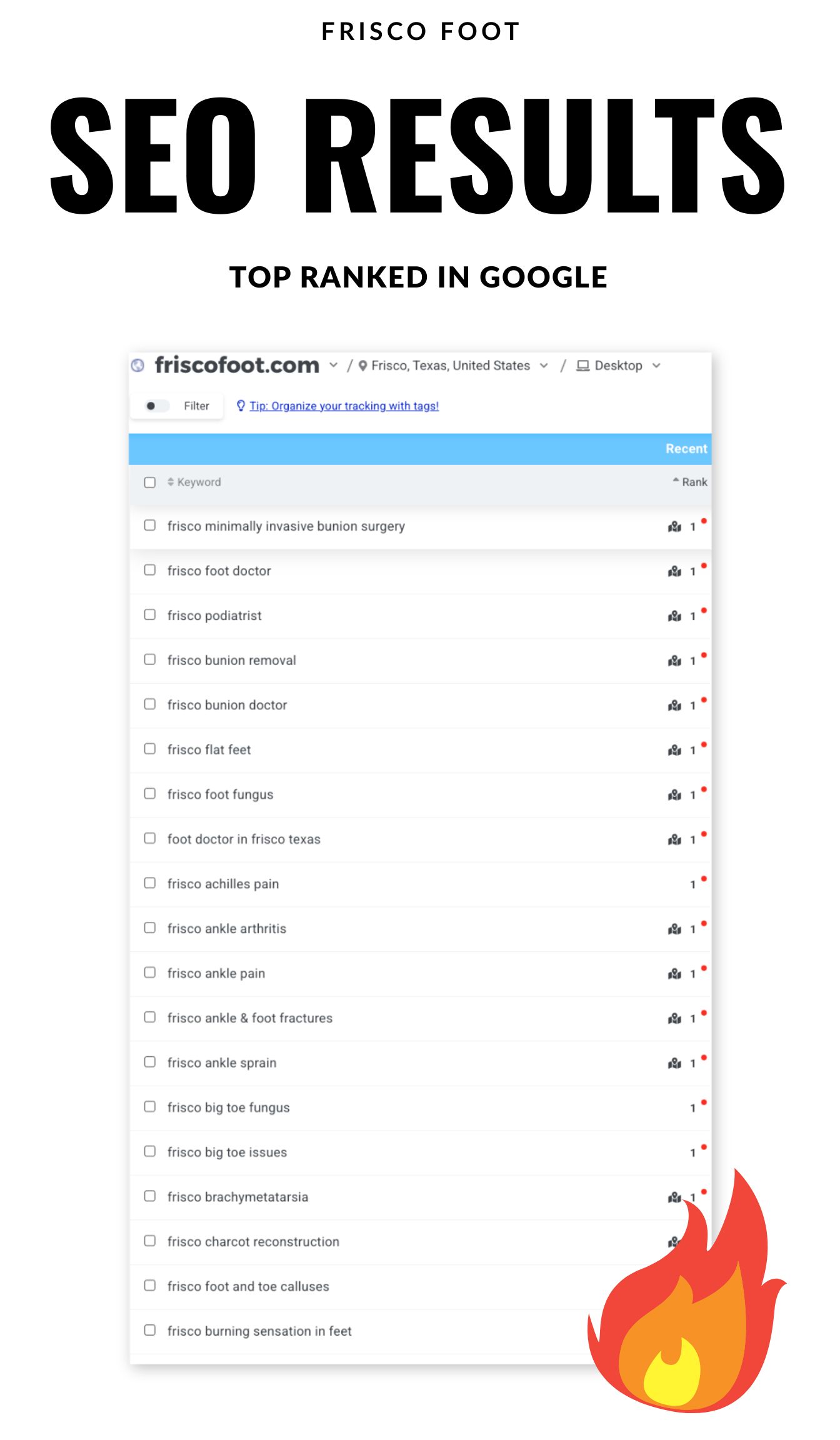Open the organize tracking with tags tip
The height and width of the screenshot is (1440, 840).
(344, 406)
